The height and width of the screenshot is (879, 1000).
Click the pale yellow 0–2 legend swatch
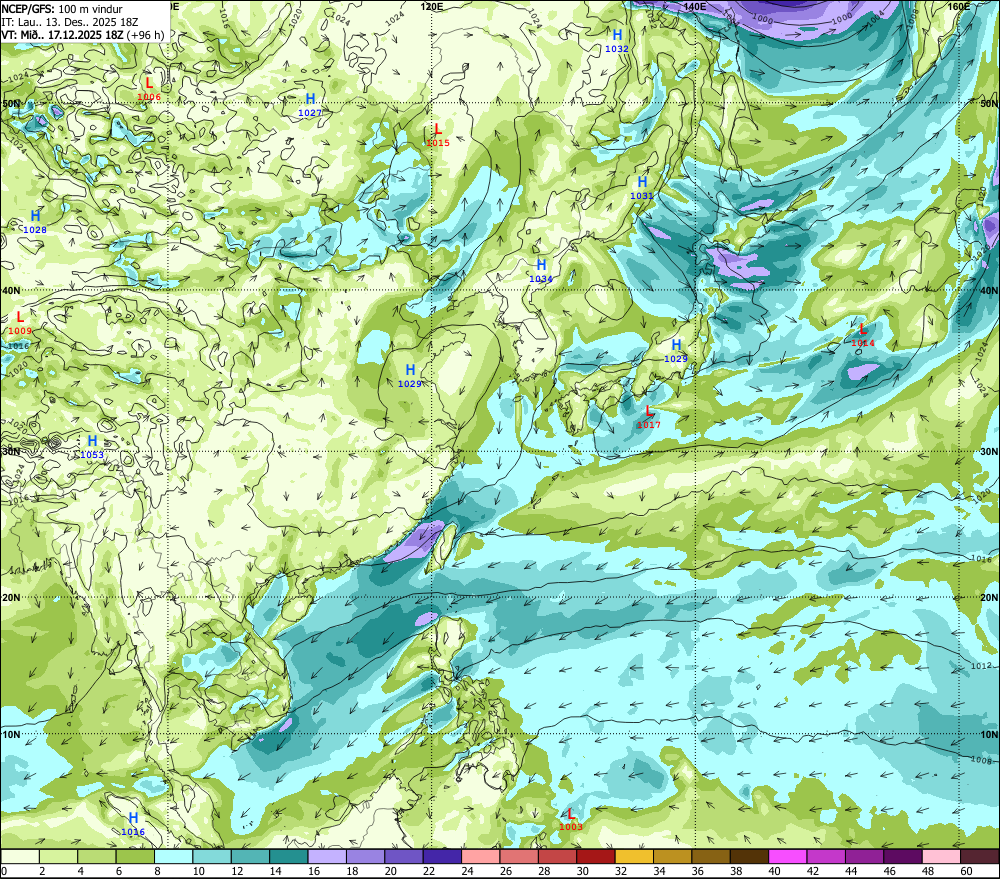coord(20,856)
